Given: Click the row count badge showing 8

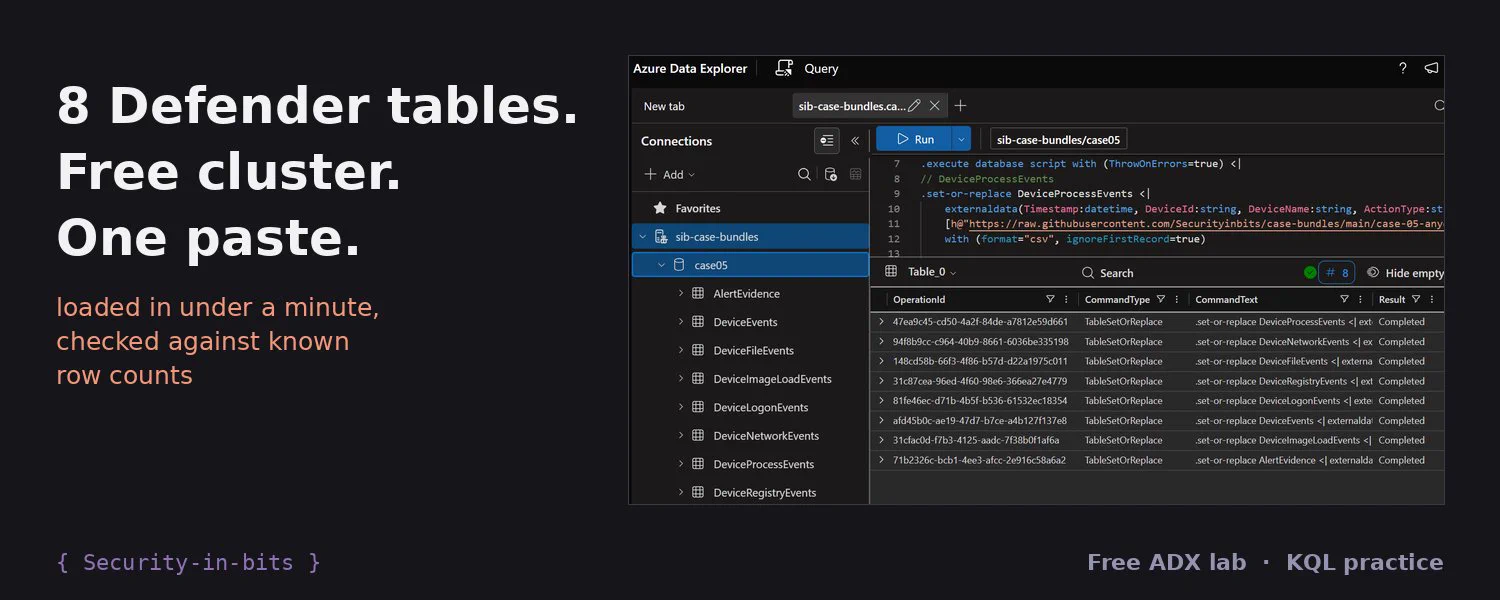Looking at the screenshot, I should [x=1337, y=272].
